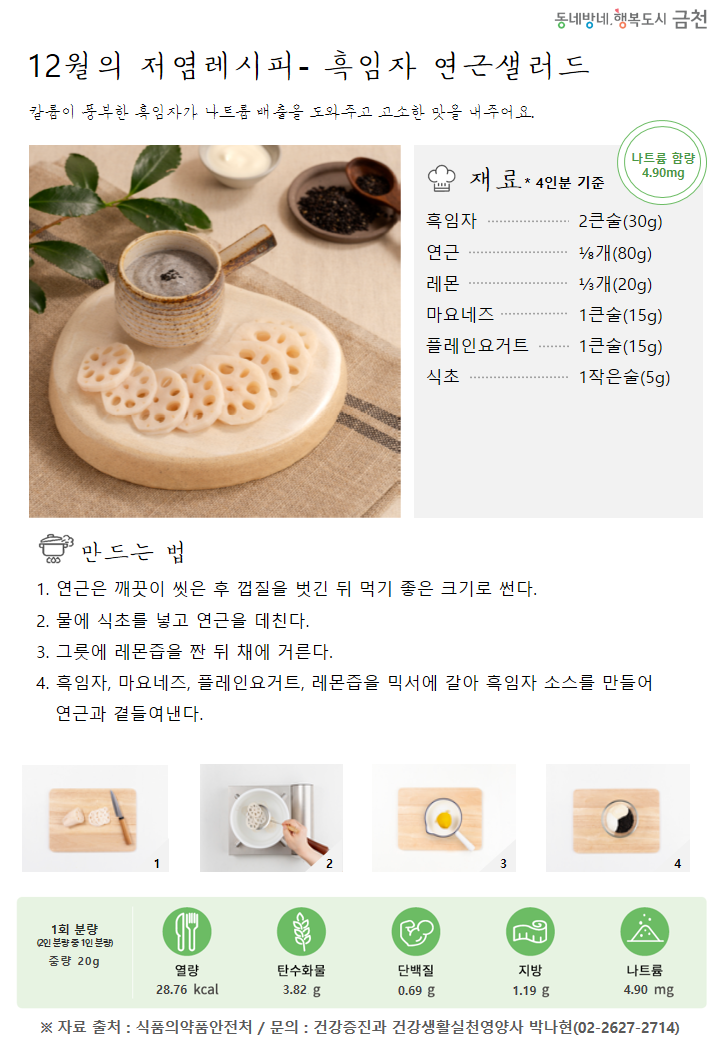
Task: Click the 1회 분량 serving size label
Action: tap(74, 929)
